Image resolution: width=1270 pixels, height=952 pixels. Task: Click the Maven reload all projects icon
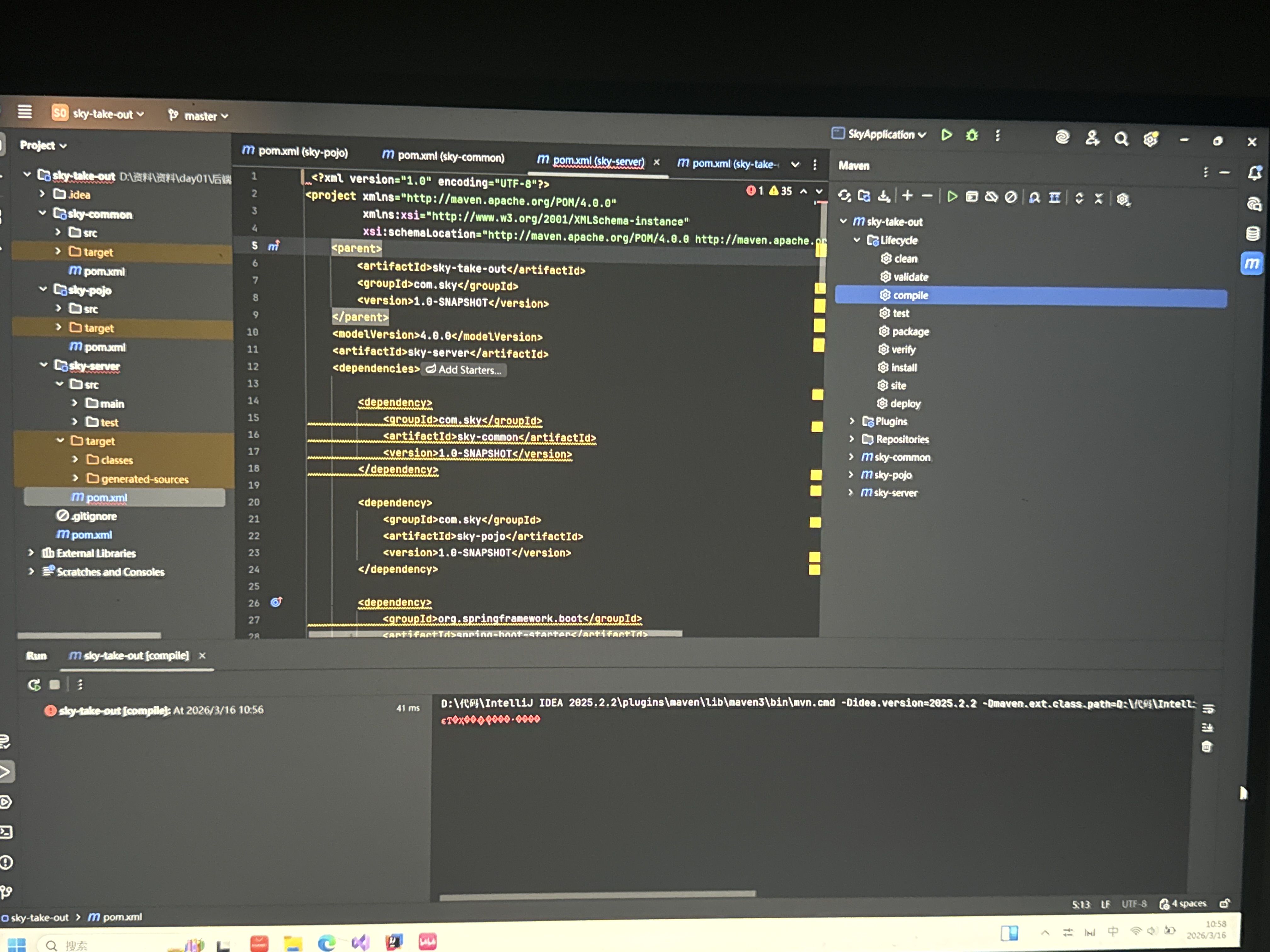click(844, 196)
